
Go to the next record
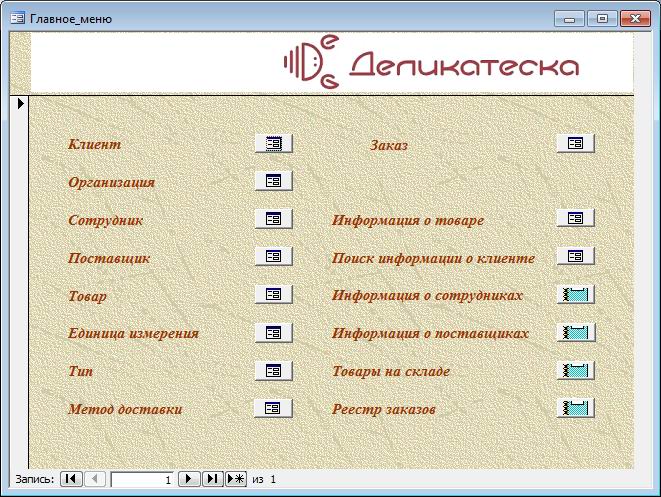(189, 480)
